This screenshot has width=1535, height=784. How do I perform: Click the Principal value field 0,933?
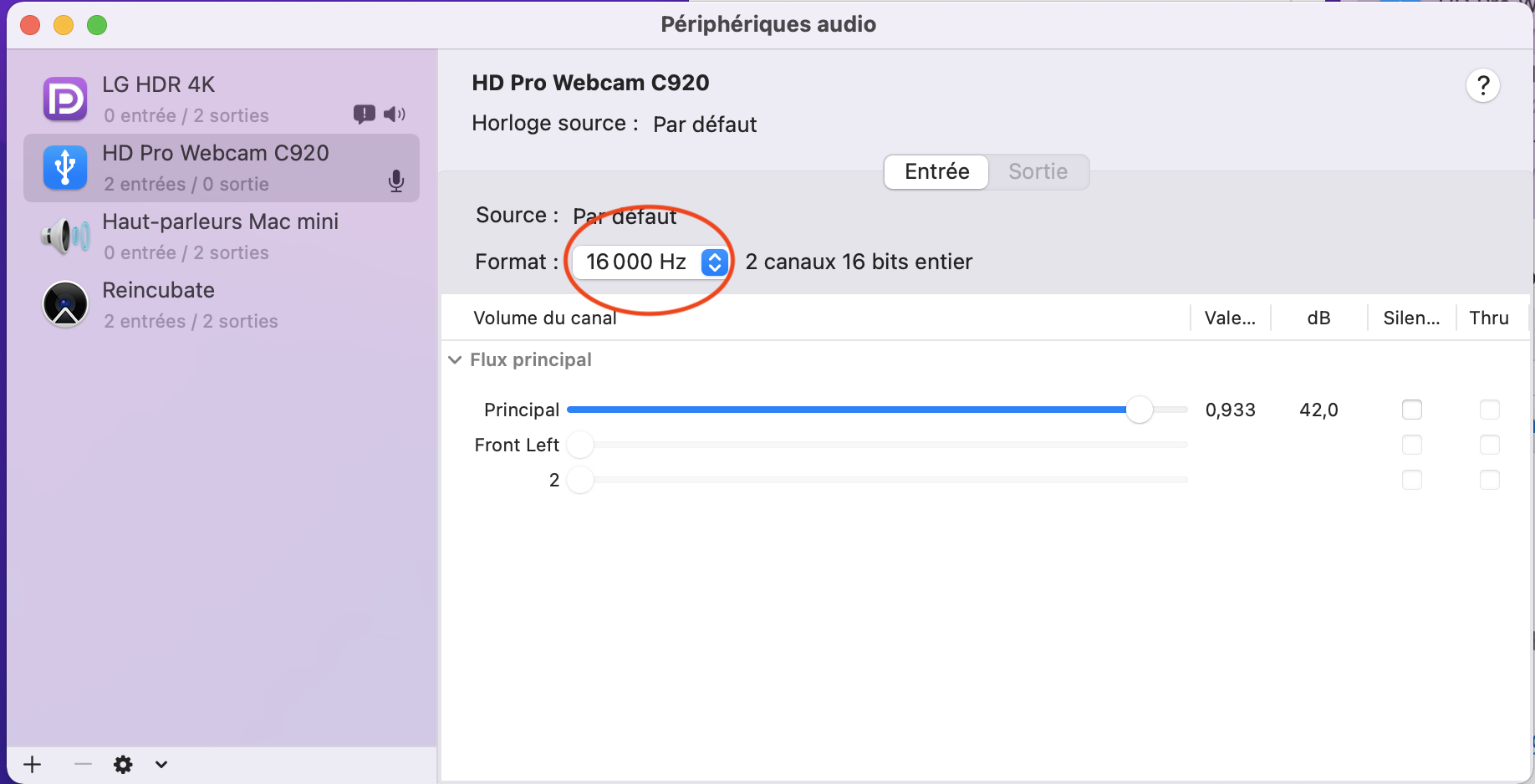(x=1230, y=410)
